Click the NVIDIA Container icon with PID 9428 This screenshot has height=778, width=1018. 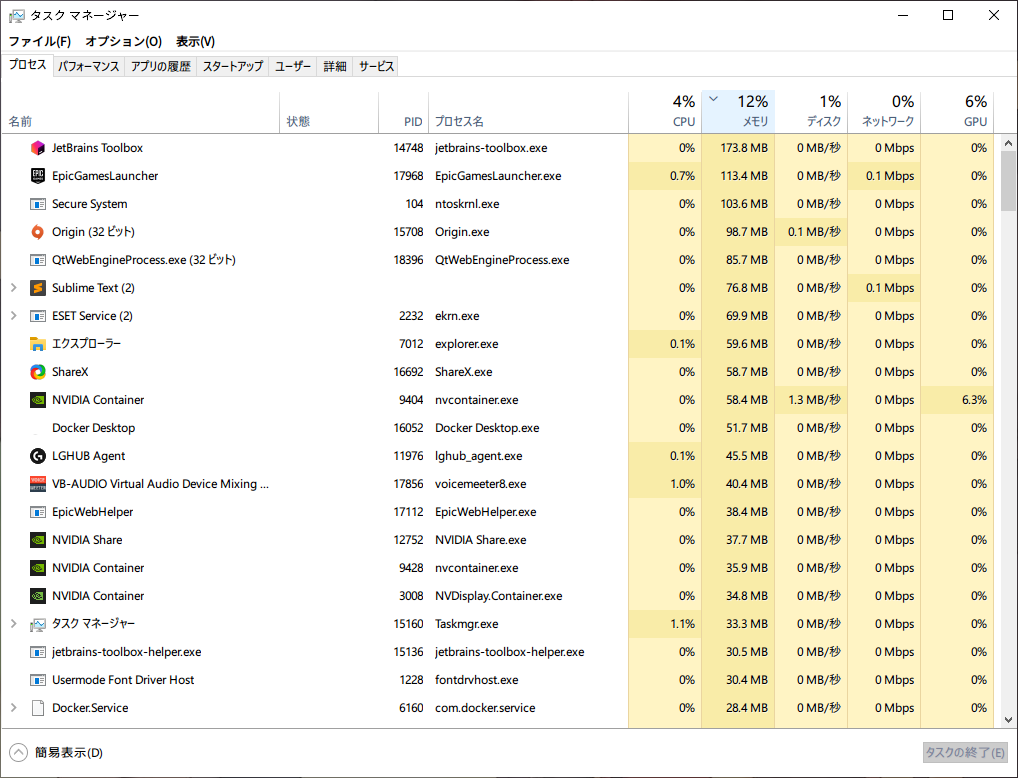point(38,568)
